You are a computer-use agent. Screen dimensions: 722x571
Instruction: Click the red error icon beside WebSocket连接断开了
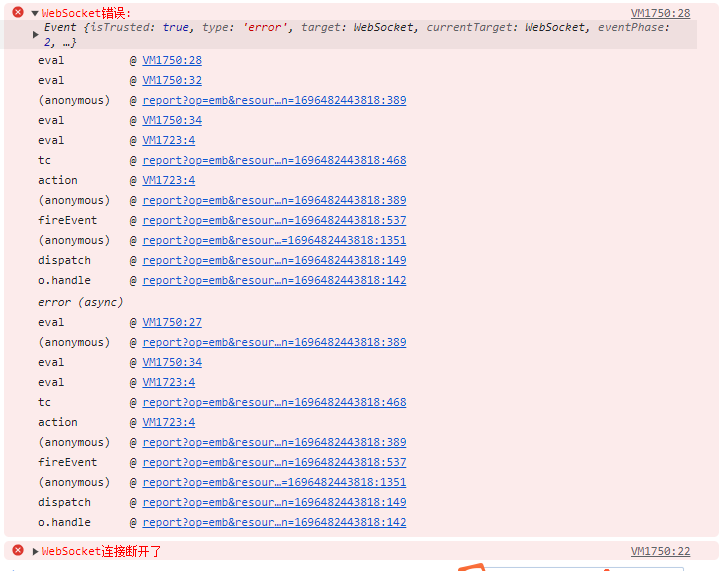tap(18, 550)
